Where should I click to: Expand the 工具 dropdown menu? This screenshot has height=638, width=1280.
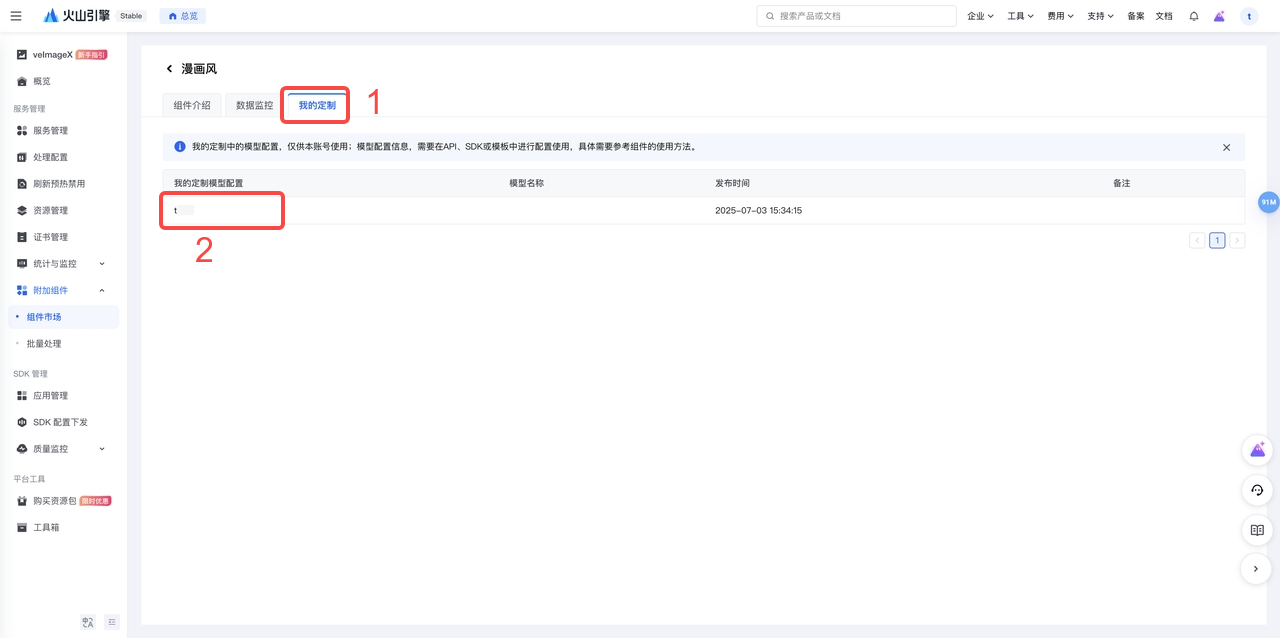1020,16
